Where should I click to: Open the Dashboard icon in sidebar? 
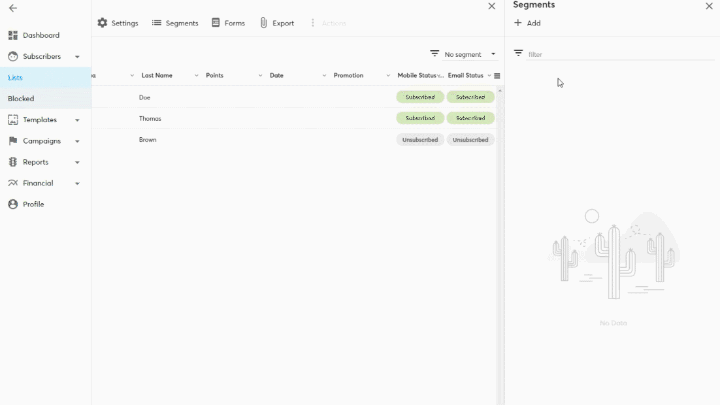coord(13,35)
